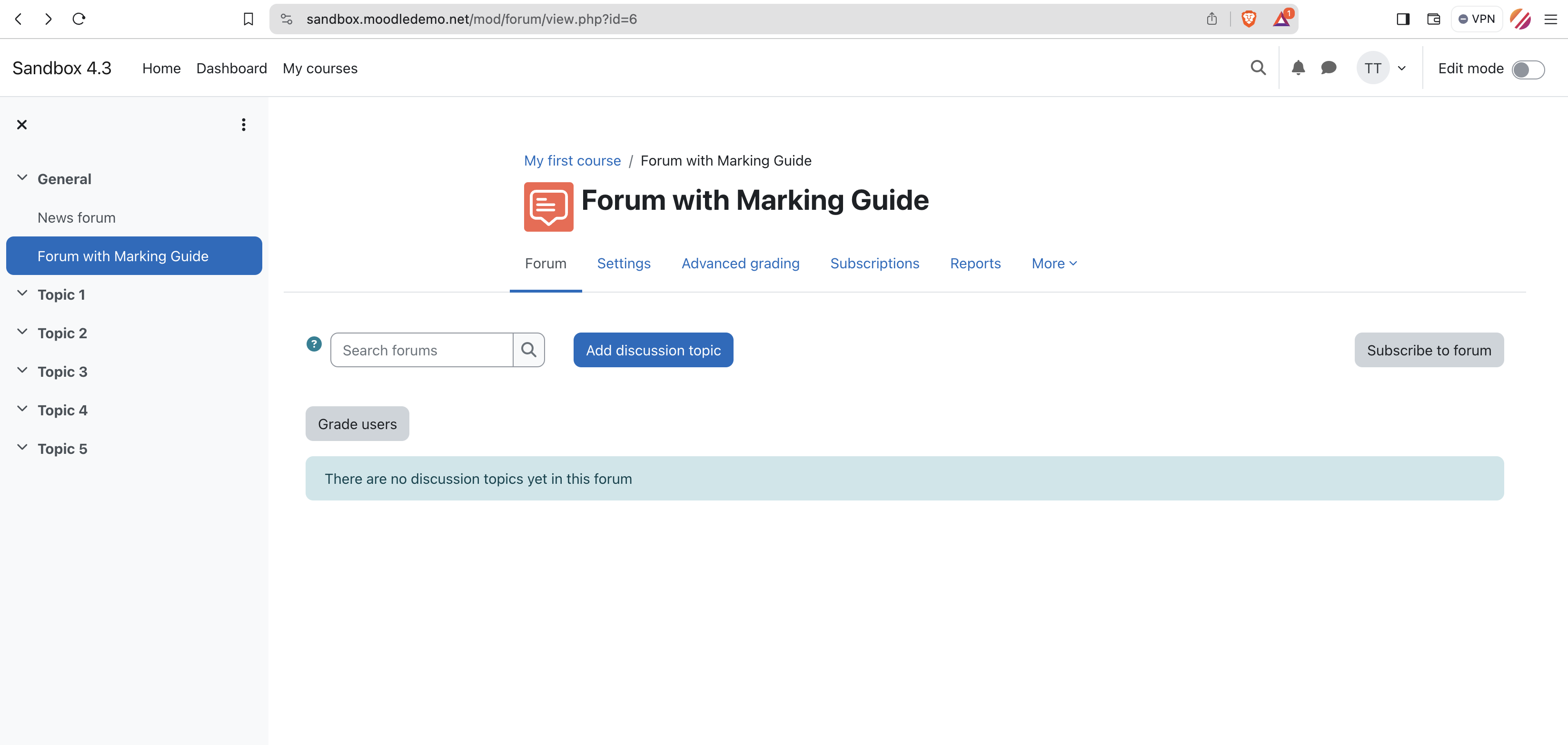Share the page via the share icon
This screenshot has height=745, width=1568.
(x=1211, y=19)
